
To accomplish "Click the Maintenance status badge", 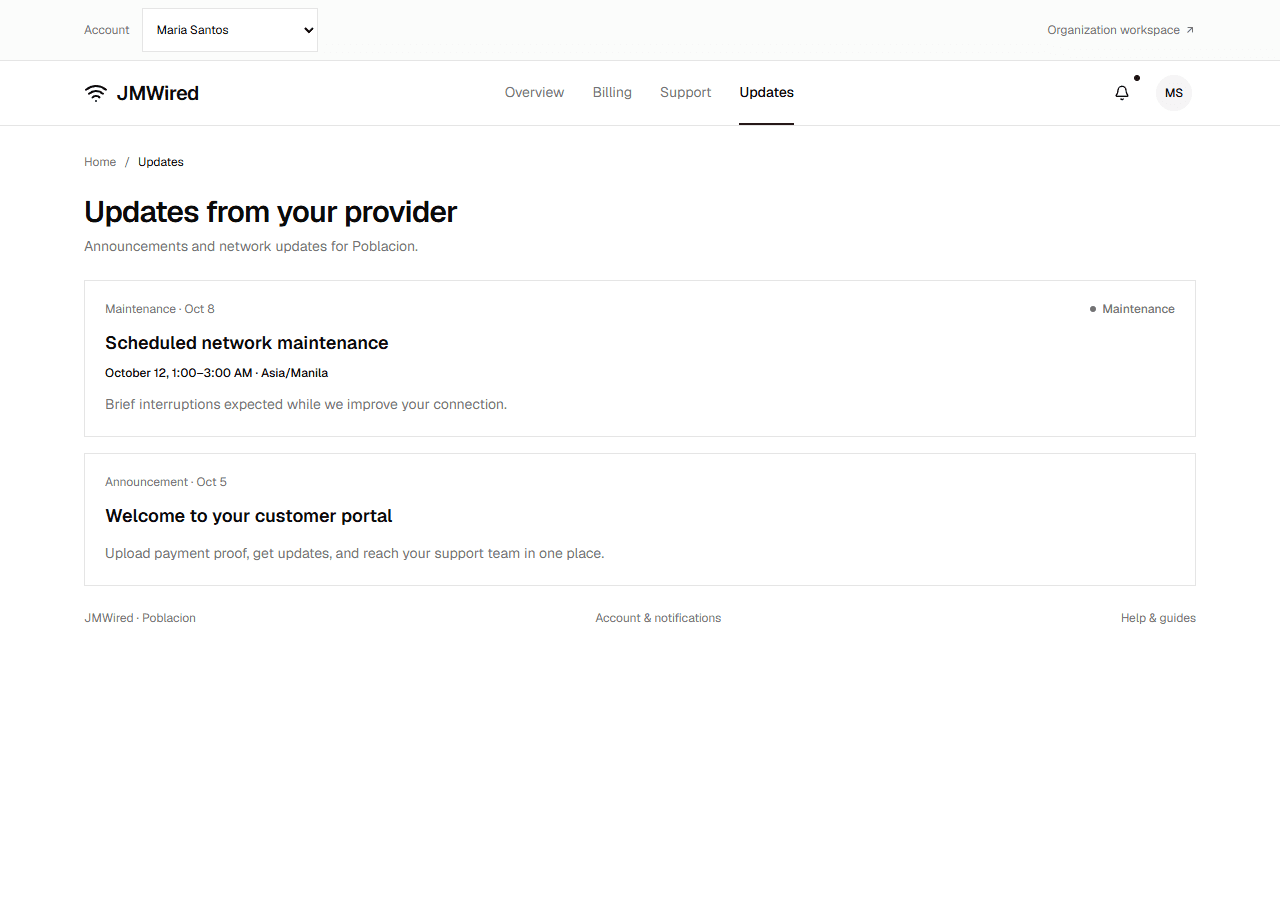I will pos(1132,309).
